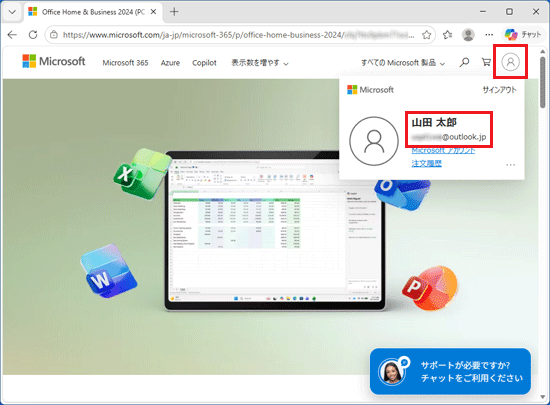Open the 注文履歴 link

(x=427, y=163)
